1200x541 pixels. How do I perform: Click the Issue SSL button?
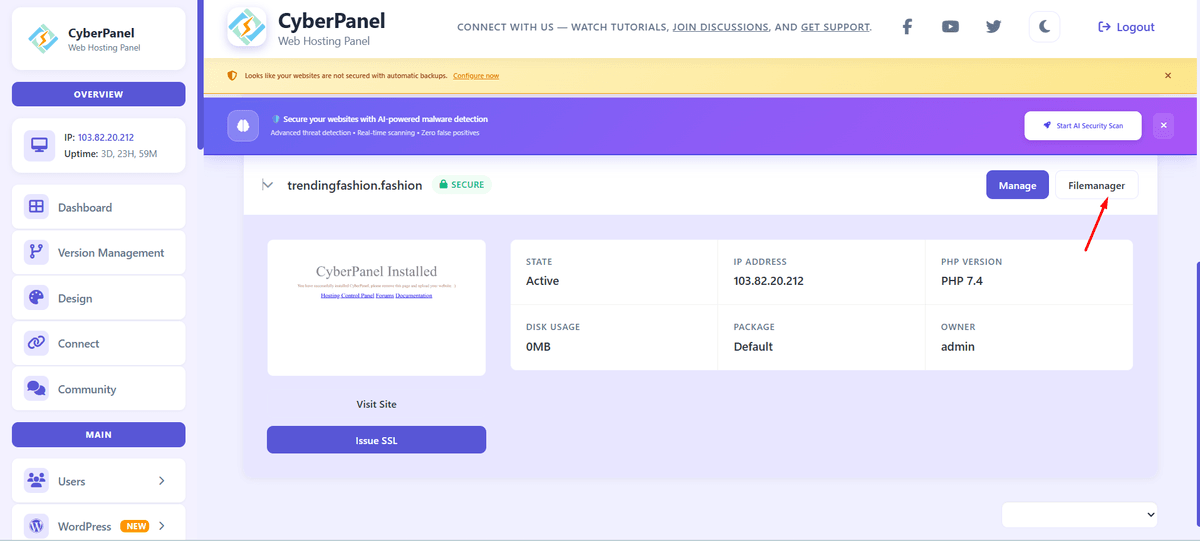pos(376,440)
